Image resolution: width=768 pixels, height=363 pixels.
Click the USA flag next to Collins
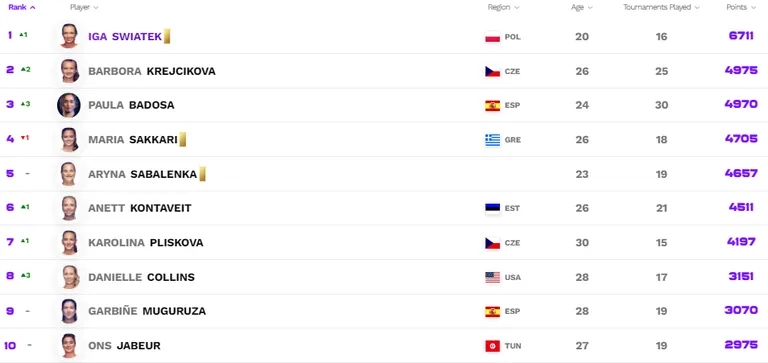click(x=493, y=277)
